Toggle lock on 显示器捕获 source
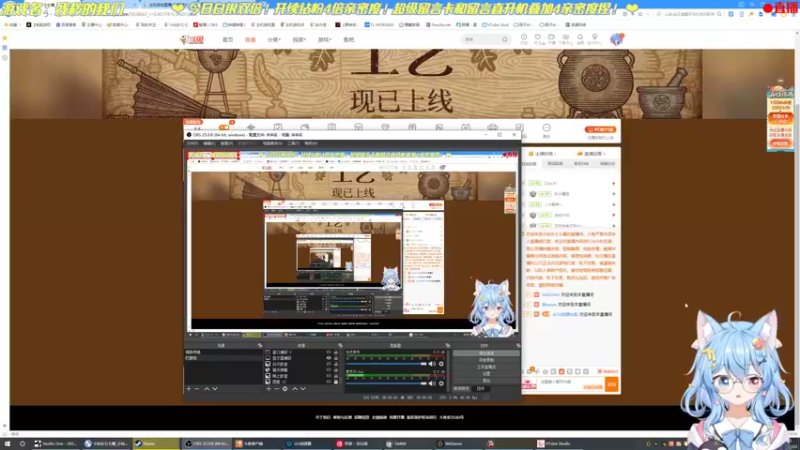The image size is (800, 450). [x=336, y=358]
